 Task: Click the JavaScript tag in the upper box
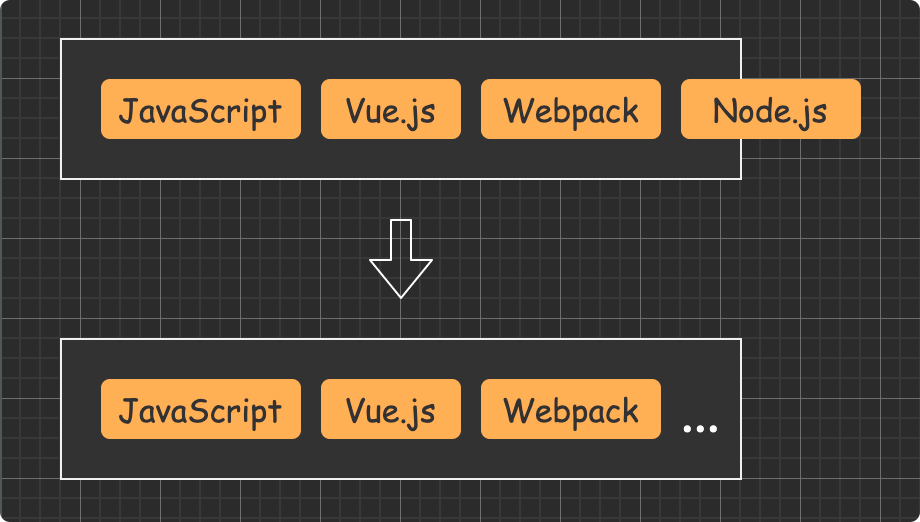click(x=200, y=109)
